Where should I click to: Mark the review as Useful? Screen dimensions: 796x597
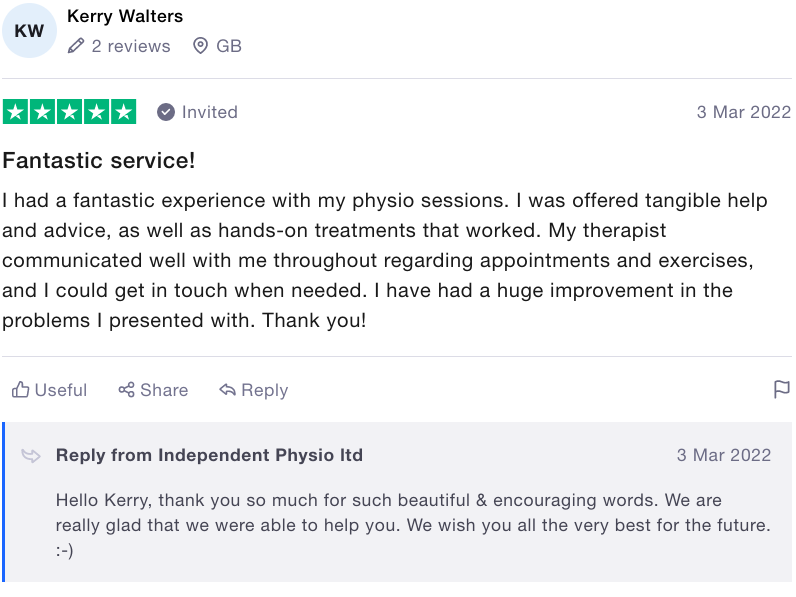tap(49, 390)
